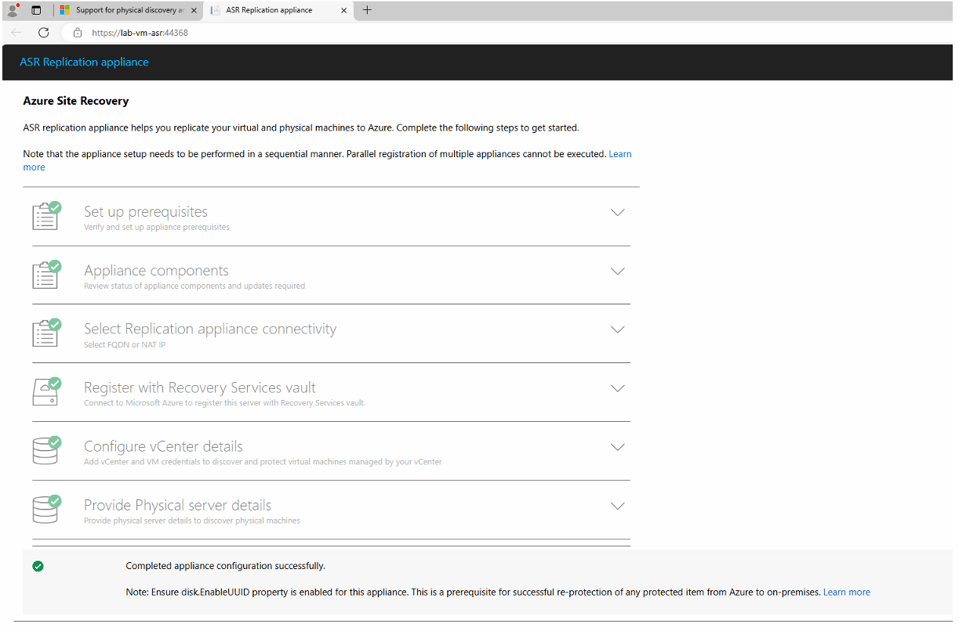This screenshot has height=631, width=959.
Task: View site information lock icon
Action: point(78,33)
